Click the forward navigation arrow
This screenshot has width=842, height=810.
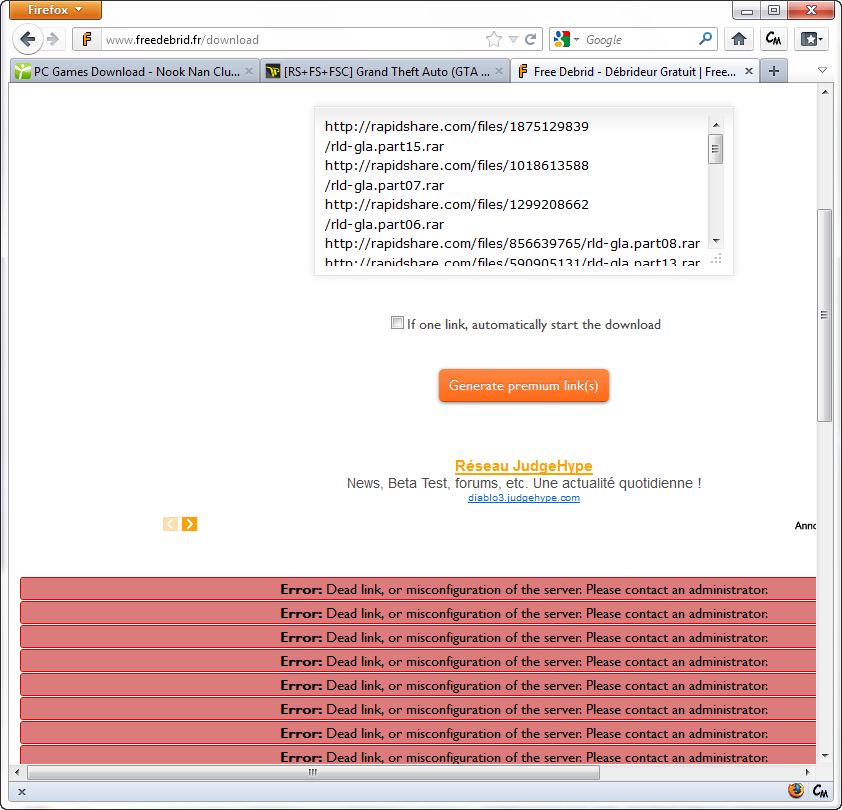(53, 39)
